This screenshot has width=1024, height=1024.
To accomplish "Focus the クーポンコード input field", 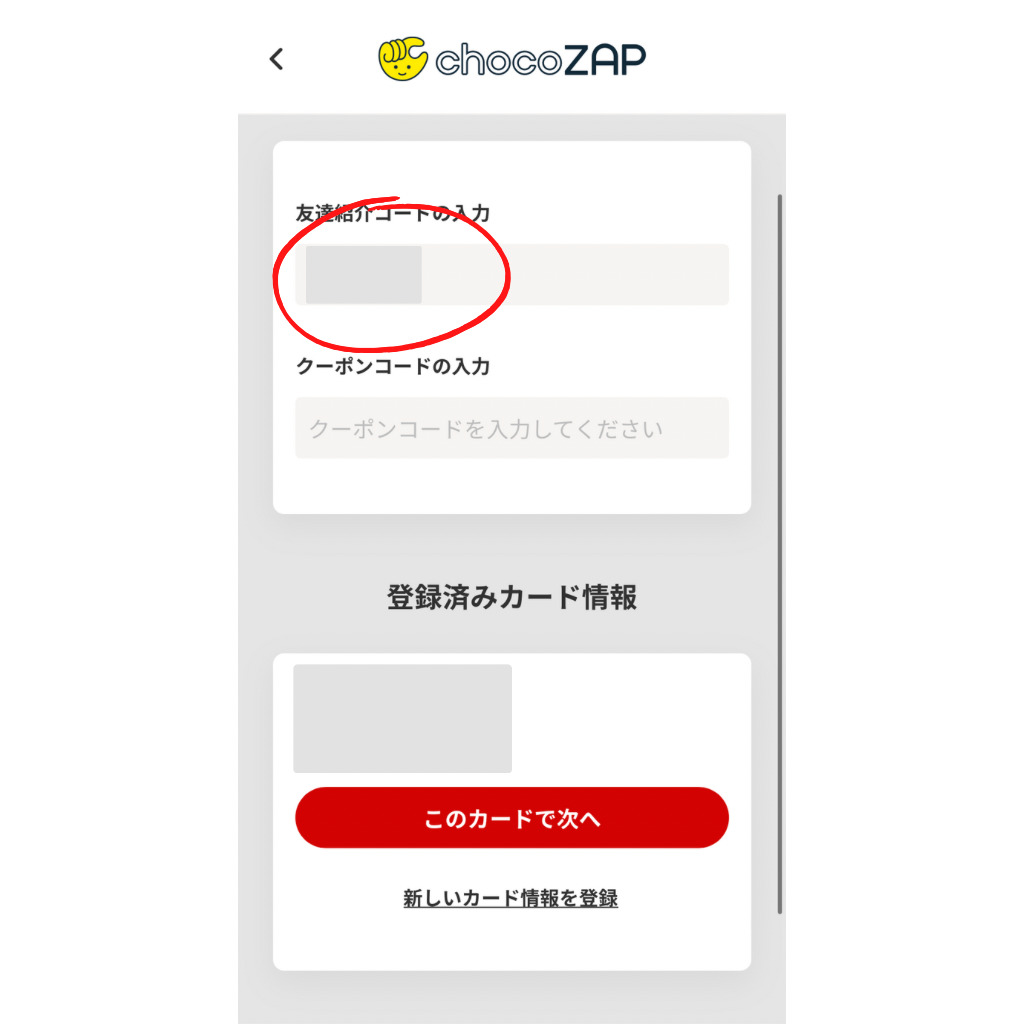I will [512, 428].
